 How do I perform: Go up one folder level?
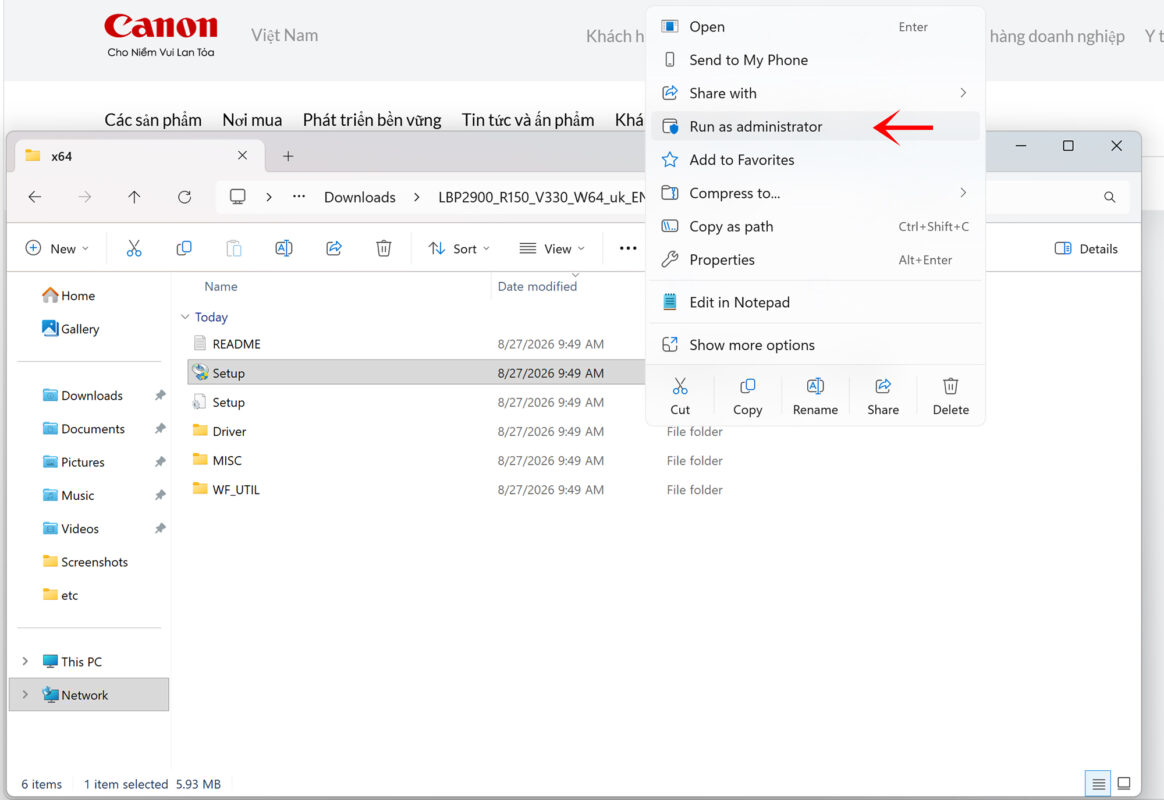[x=134, y=197]
